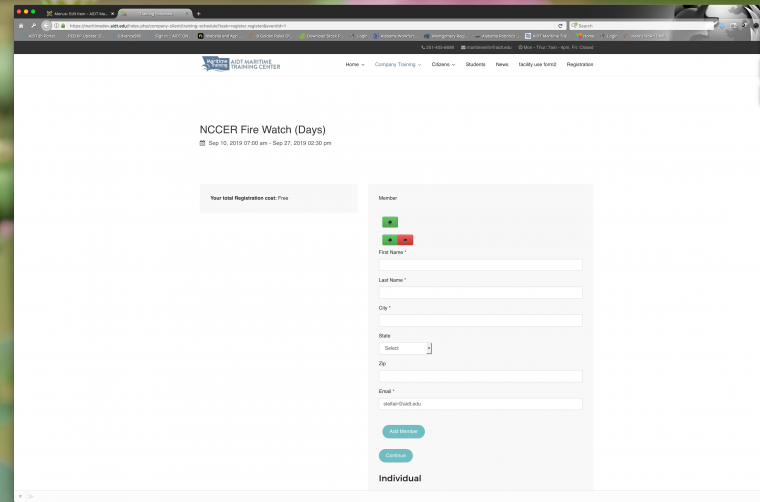Image resolution: width=760 pixels, height=502 pixels.
Task: Expand the Citizens navigation menu
Action: (443, 64)
